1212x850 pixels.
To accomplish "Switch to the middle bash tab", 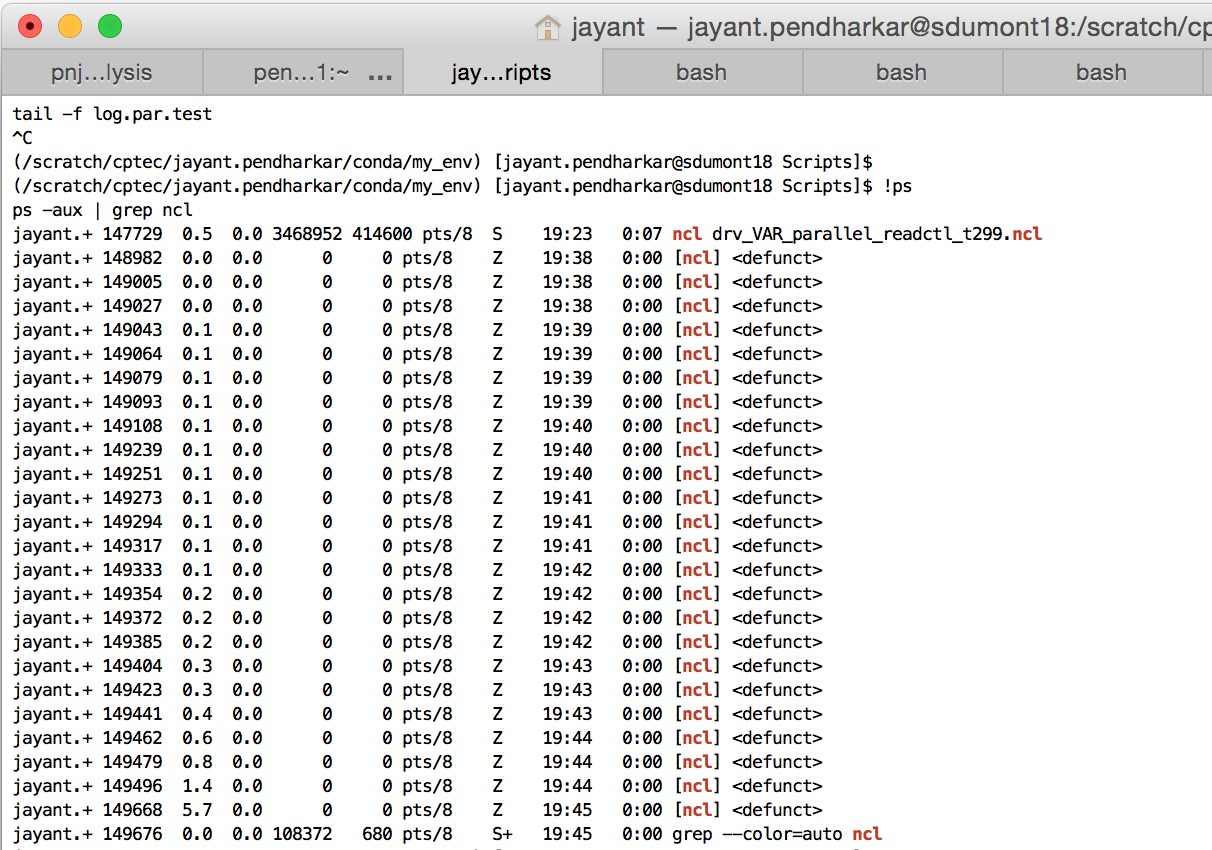I will tap(901, 73).
